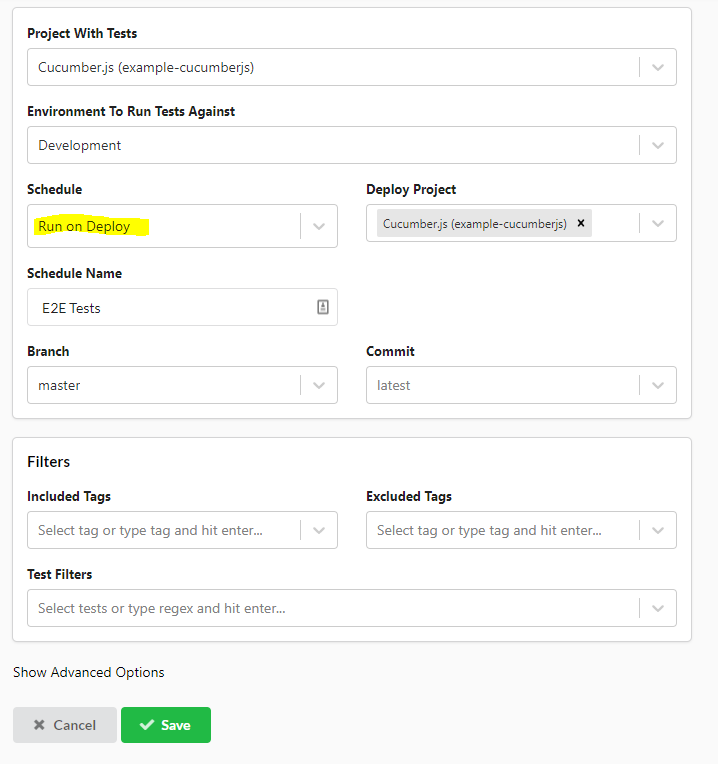The image size is (718, 764).
Task: Click the Filters section heading
Action: click(x=49, y=461)
